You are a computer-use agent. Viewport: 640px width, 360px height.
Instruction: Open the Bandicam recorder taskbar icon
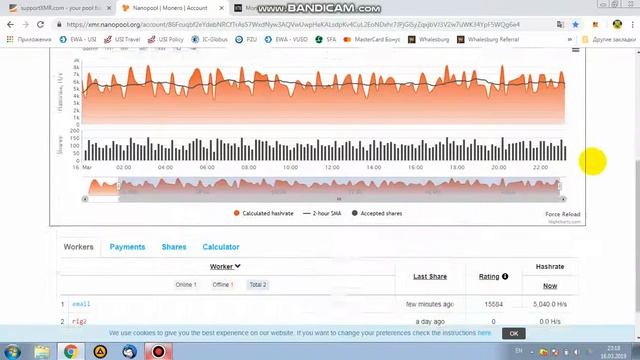tap(158, 351)
